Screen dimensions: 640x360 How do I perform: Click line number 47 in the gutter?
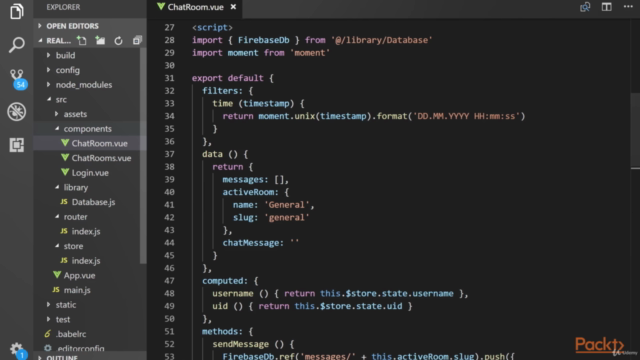[x=169, y=281]
